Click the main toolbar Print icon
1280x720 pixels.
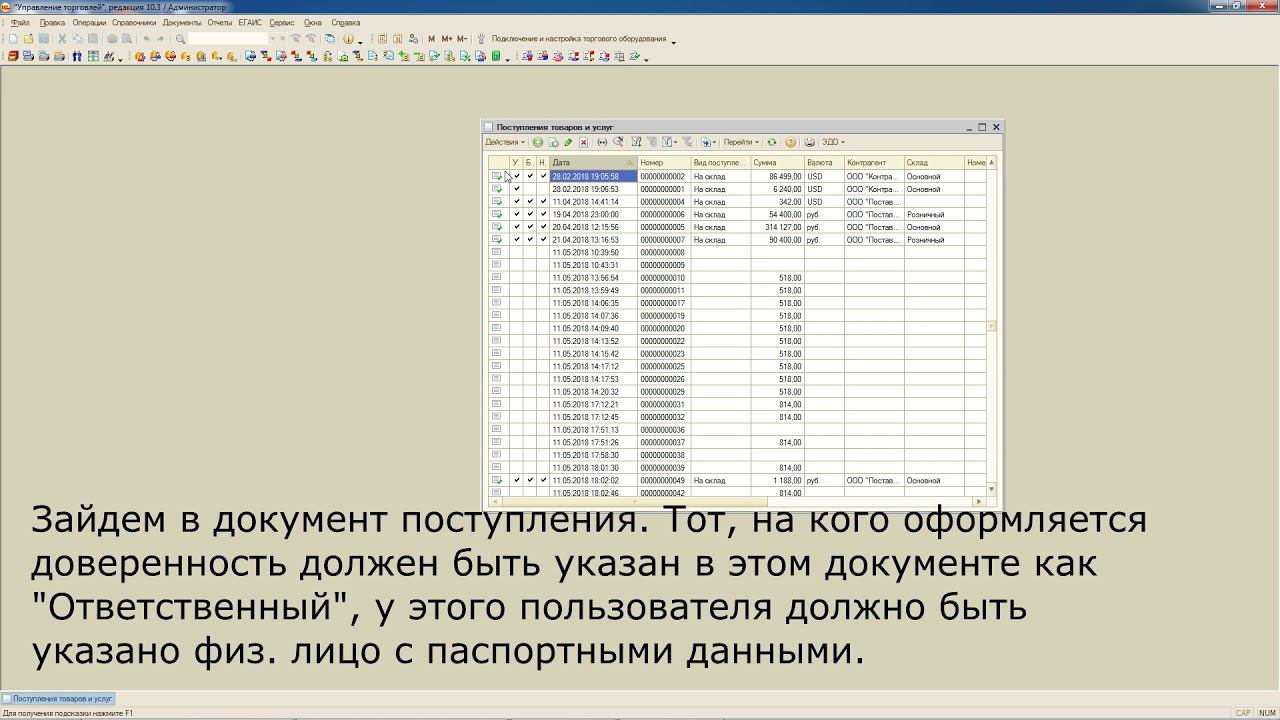coord(112,39)
